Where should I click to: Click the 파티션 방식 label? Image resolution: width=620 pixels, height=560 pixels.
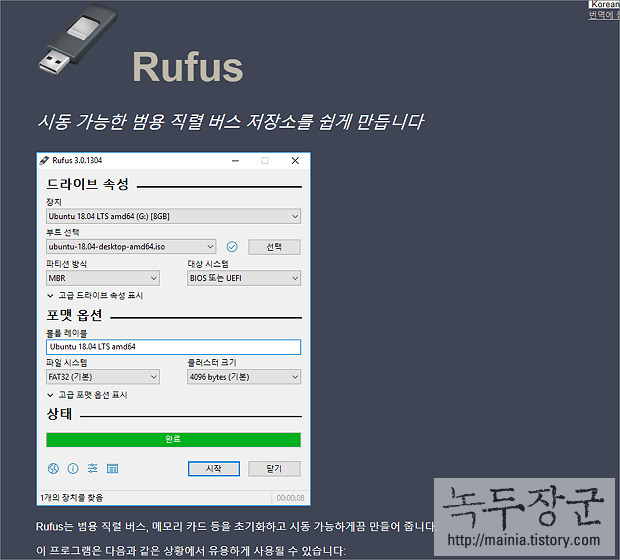(x=66, y=264)
